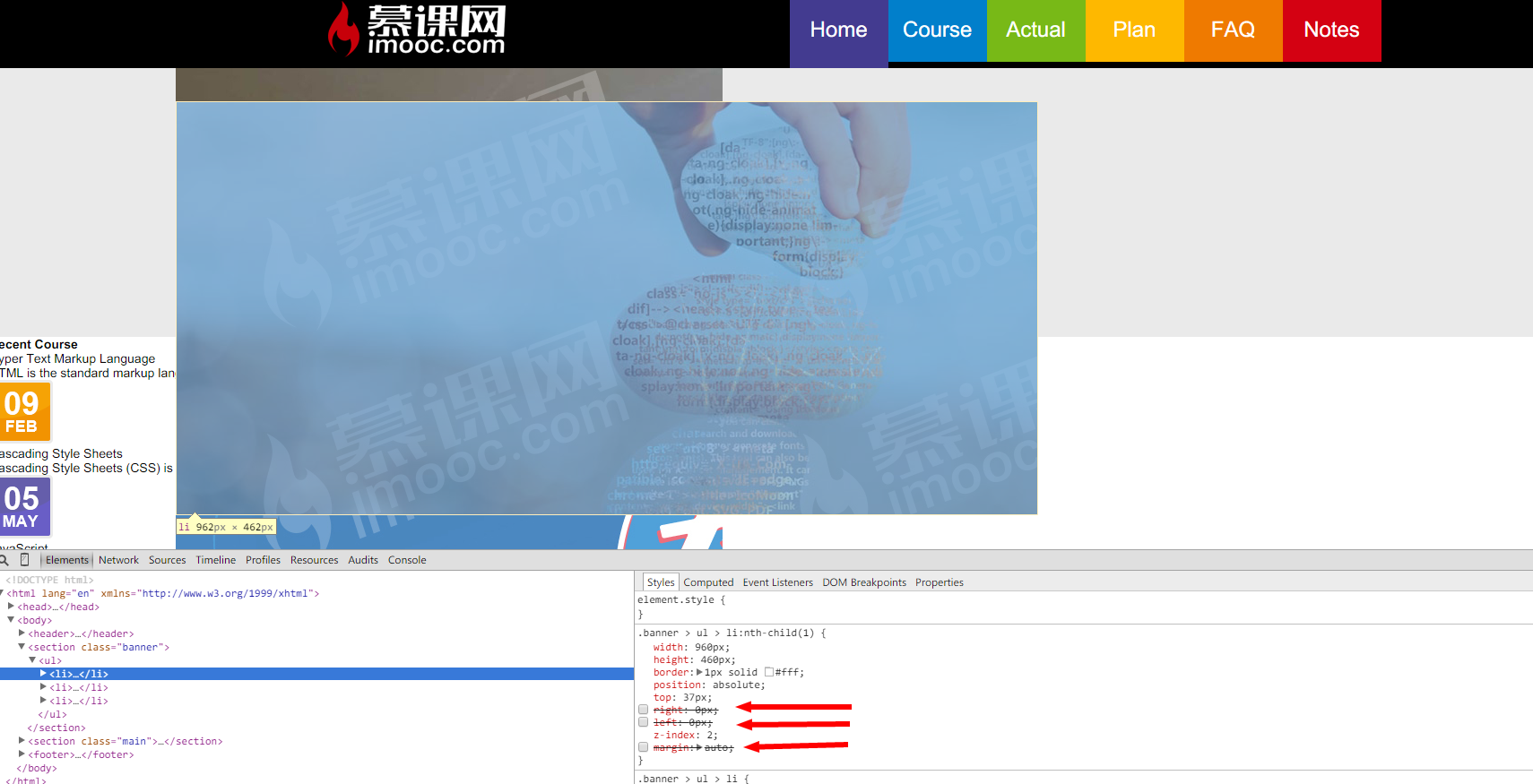1533x784 pixels.
Task: Open the Profiles panel tab
Action: pyautogui.click(x=264, y=560)
